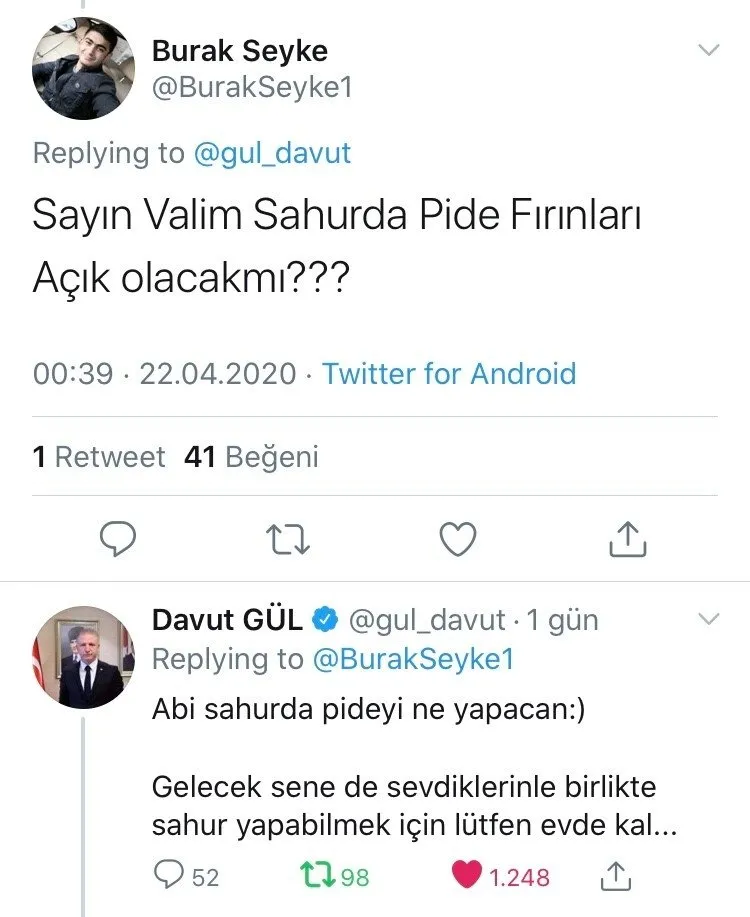Open verified badge next to Davut GÜL

324,620
